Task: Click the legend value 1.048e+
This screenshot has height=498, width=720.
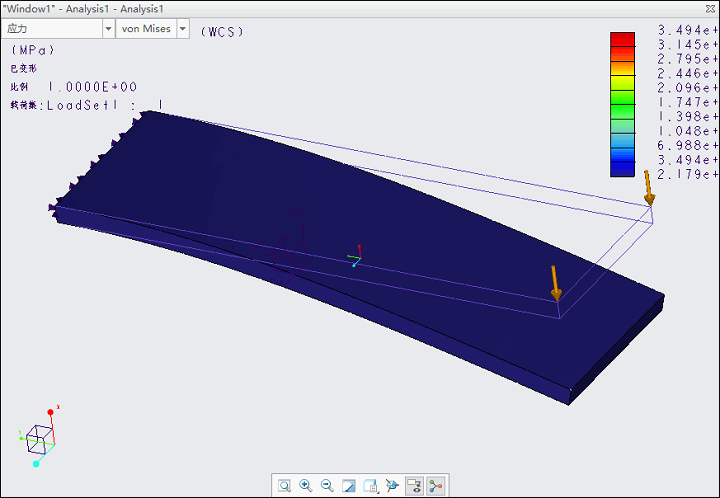Action: point(687,131)
